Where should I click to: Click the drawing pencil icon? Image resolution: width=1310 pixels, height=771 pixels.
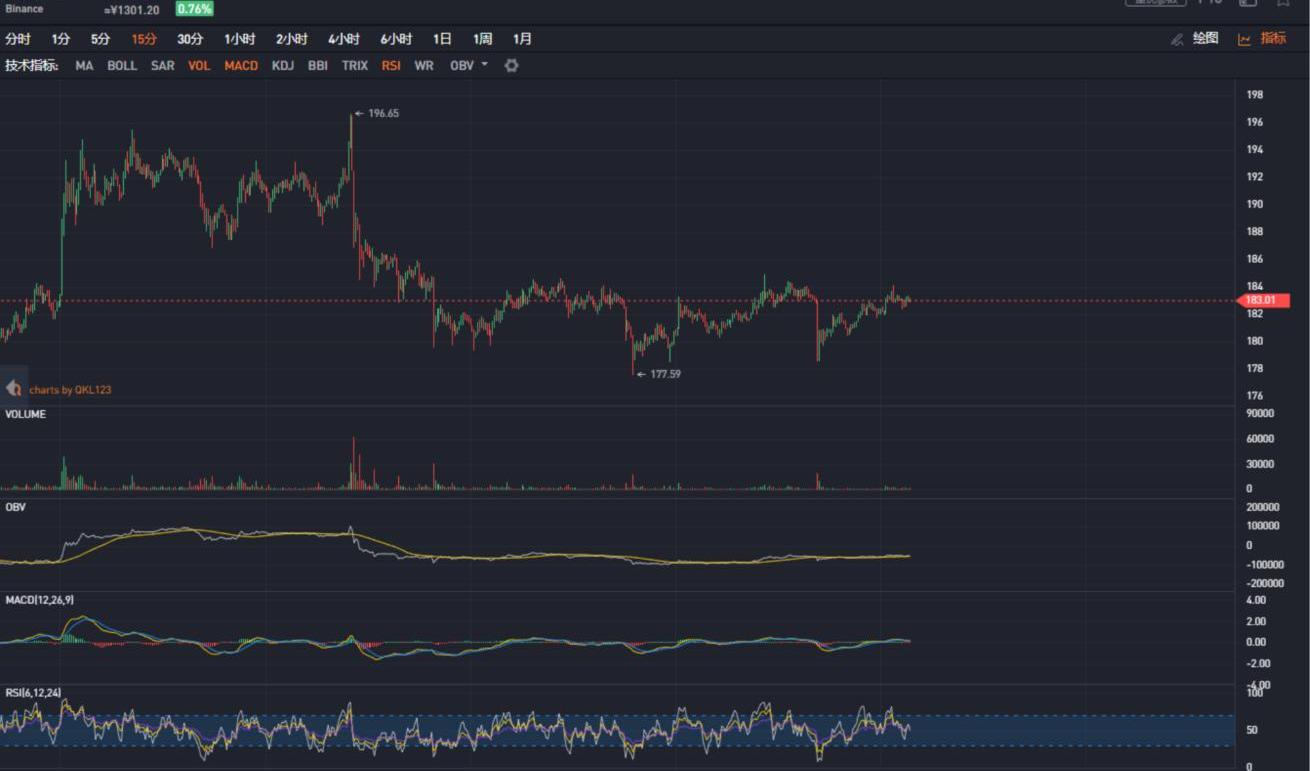(1176, 39)
